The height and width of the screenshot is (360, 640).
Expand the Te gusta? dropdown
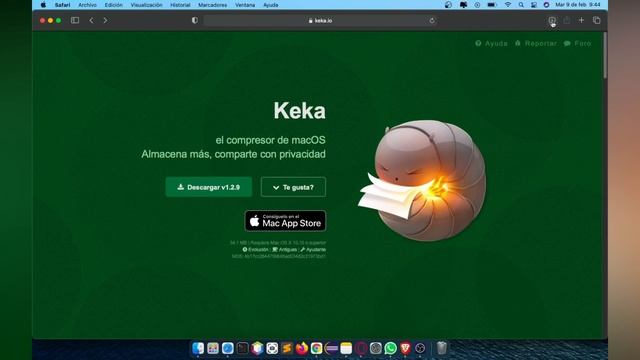click(293, 187)
